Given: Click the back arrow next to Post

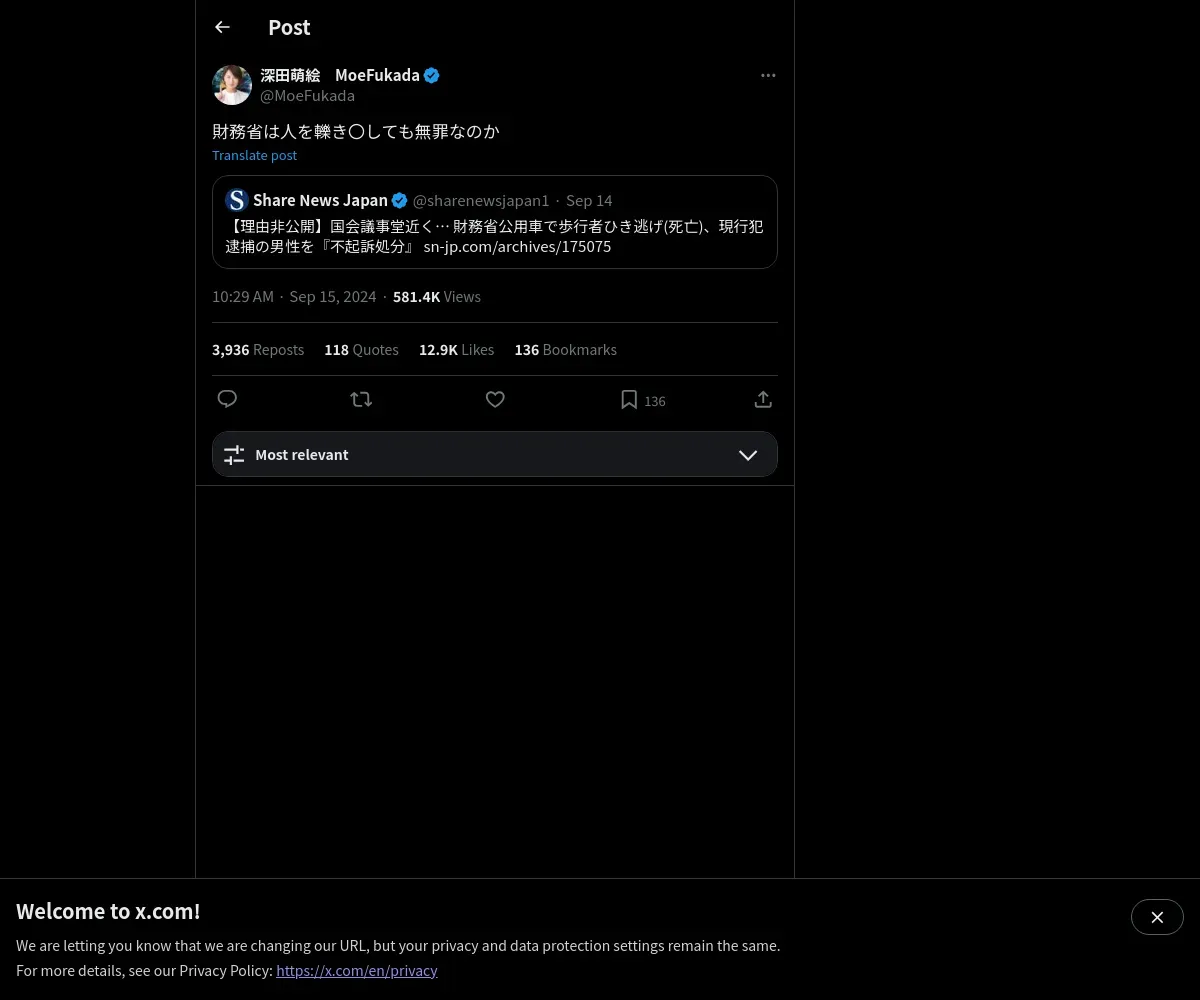Looking at the screenshot, I should (222, 27).
